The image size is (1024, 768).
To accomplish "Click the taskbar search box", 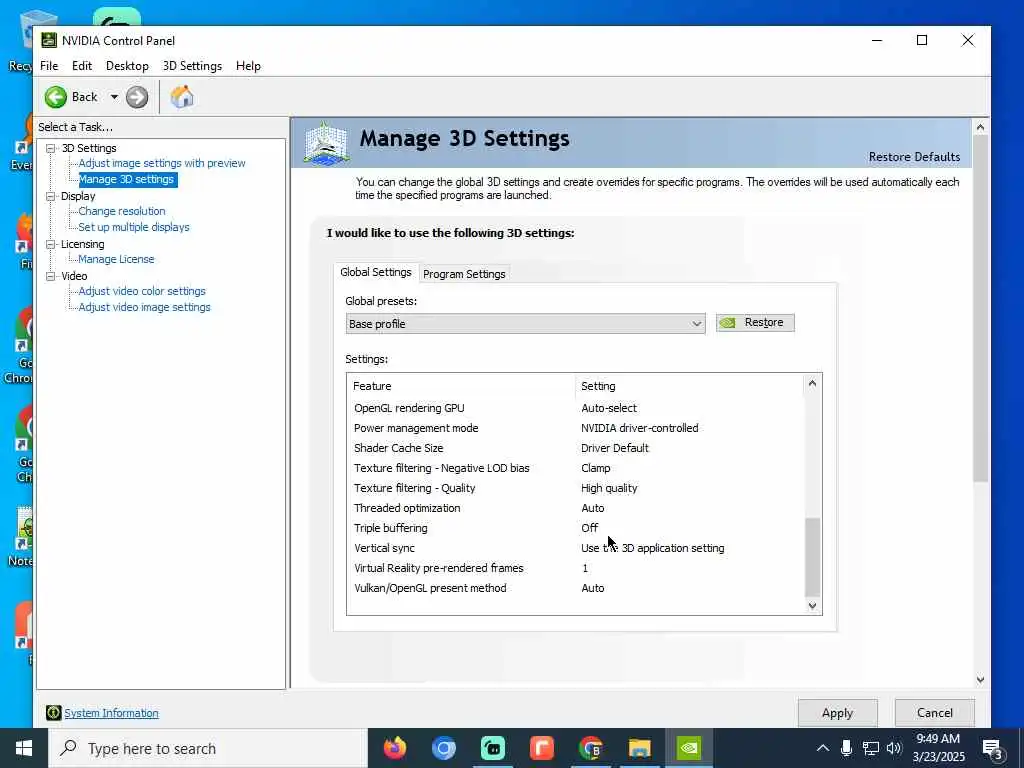I will pyautogui.click(x=208, y=748).
